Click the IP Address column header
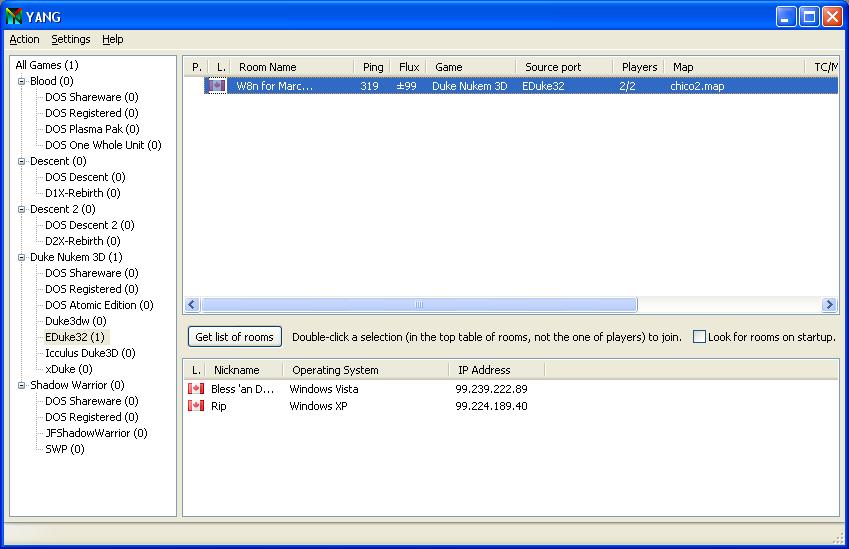The width and height of the screenshot is (849, 549). click(497, 370)
